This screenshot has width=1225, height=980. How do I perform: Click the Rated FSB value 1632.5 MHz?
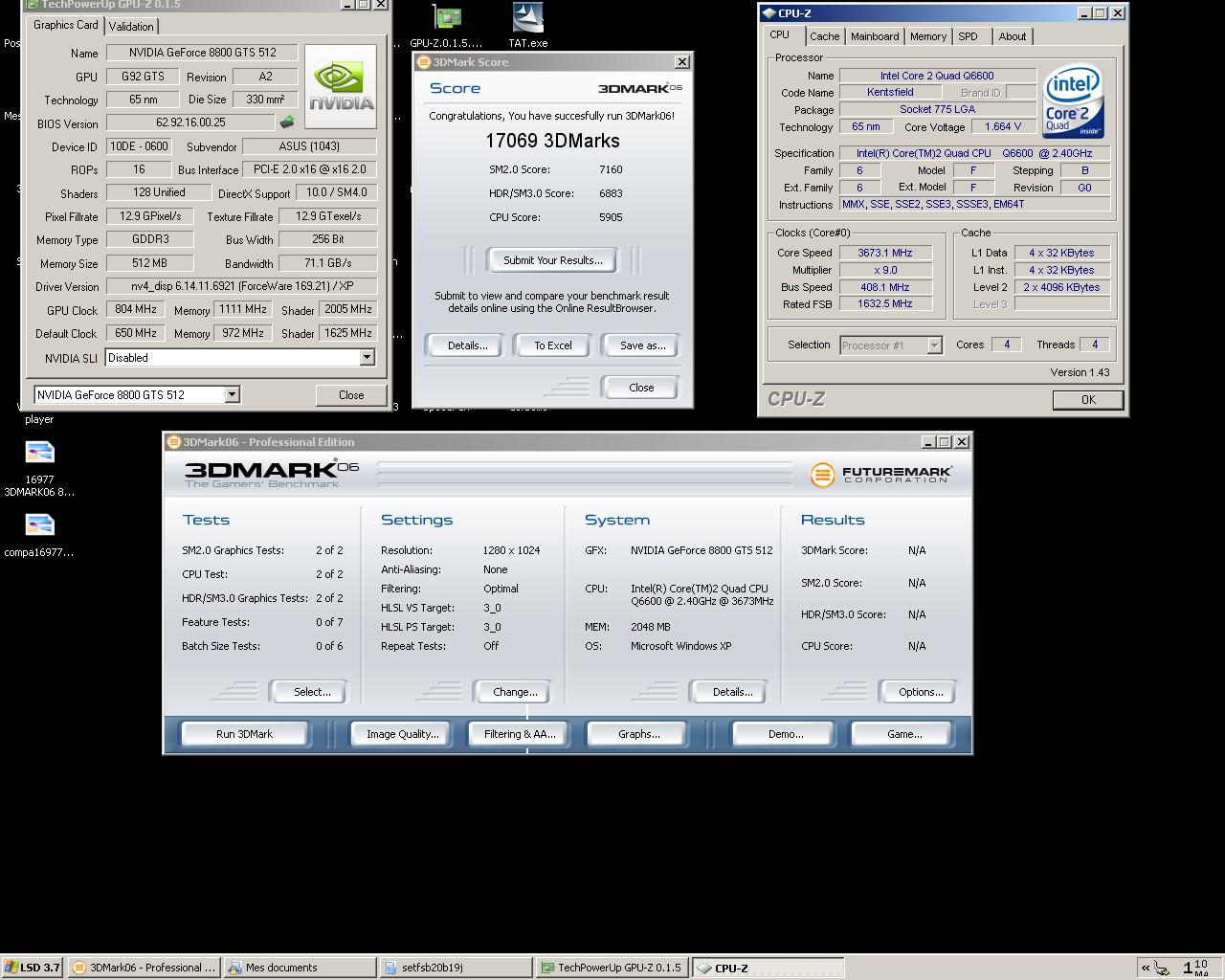click(885, 303)
